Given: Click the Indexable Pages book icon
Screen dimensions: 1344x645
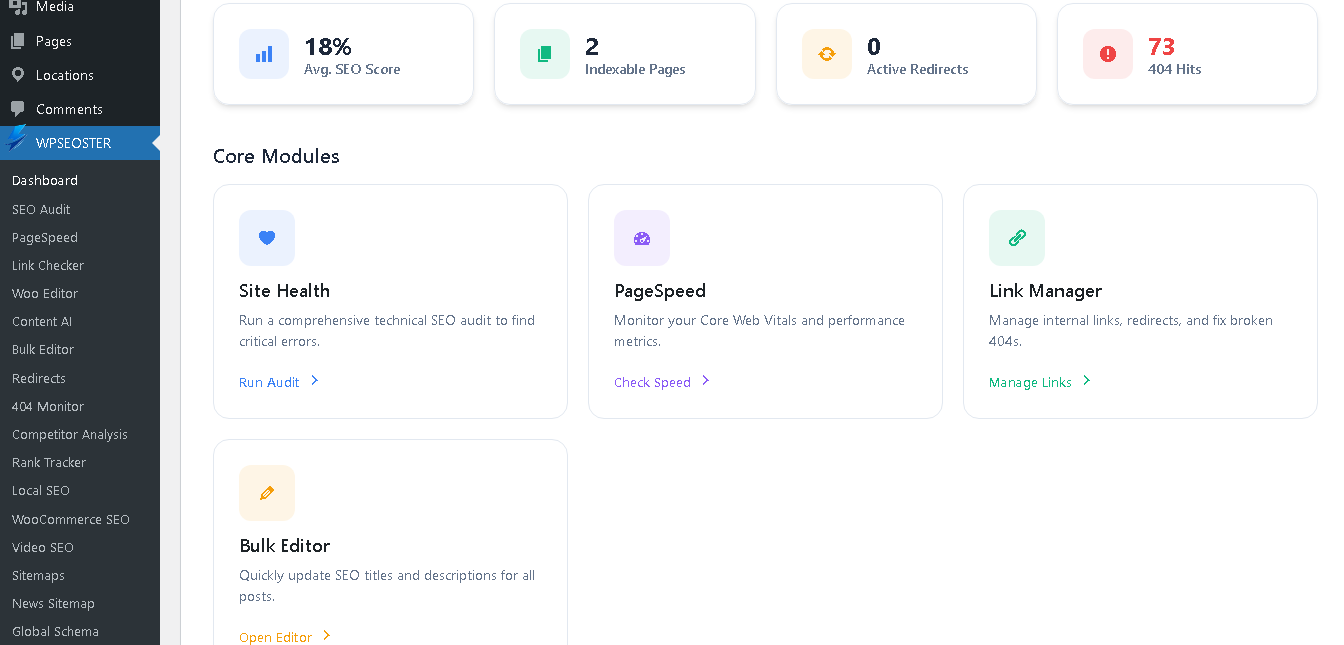Looking at the screenshot, I should 544,53.
